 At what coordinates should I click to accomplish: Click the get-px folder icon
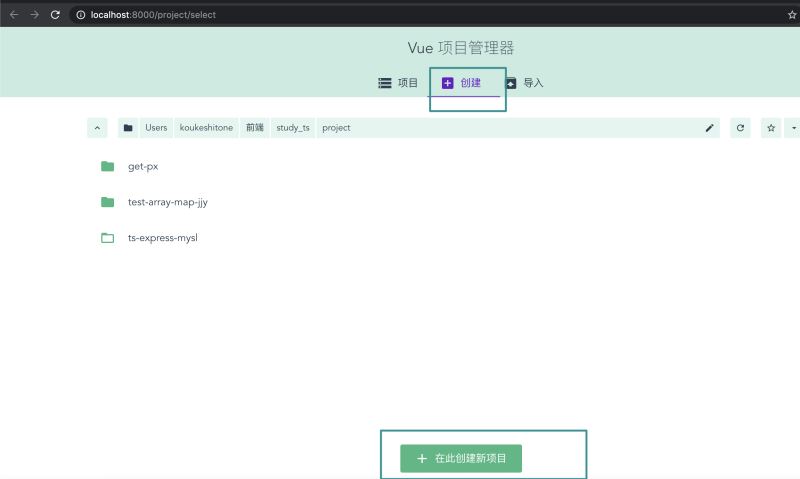pyautogui.click(x=107, y=166)
